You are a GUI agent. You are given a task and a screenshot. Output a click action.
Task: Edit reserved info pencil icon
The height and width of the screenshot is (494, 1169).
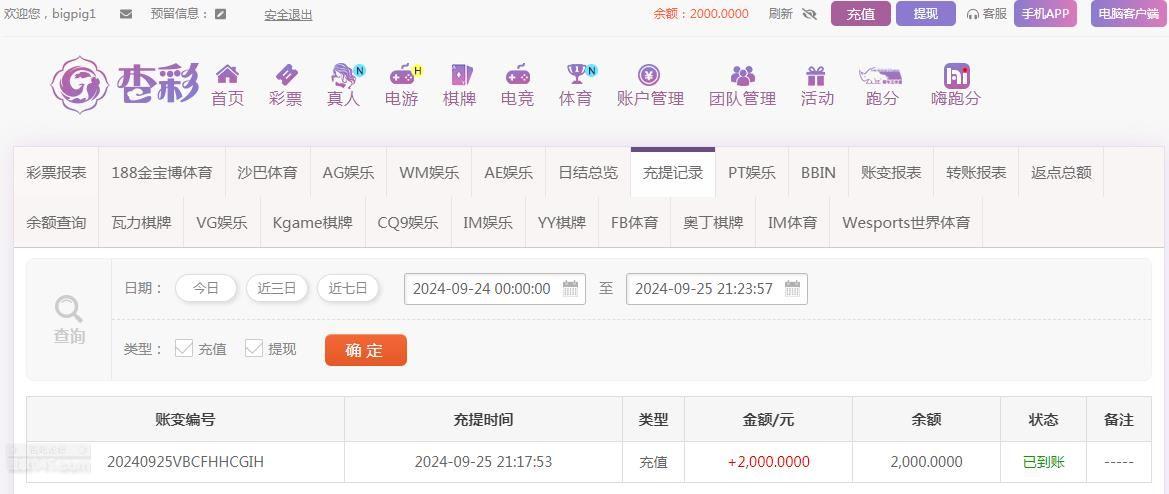point(220,13)
